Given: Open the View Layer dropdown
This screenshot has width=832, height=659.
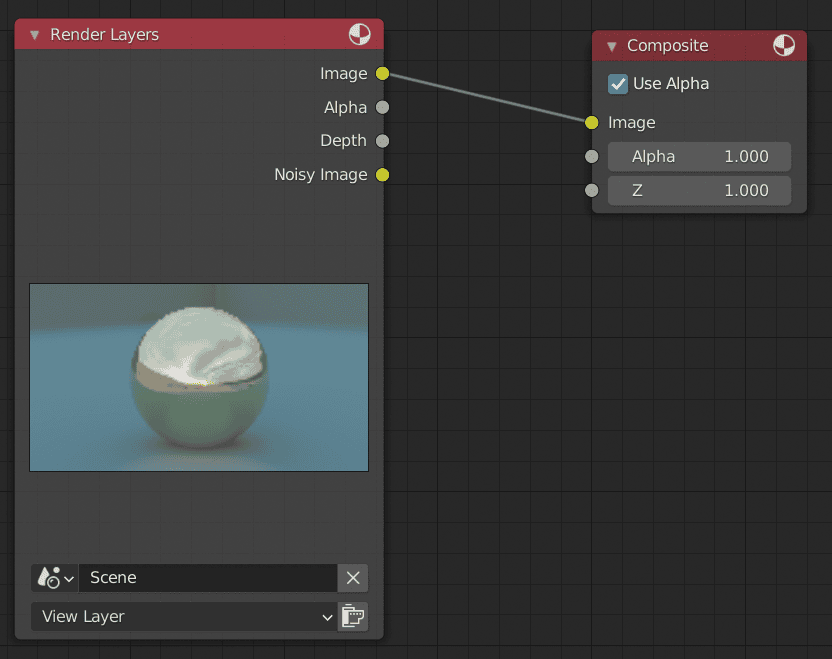Looking at the screenshot, I should coord(185,616).
